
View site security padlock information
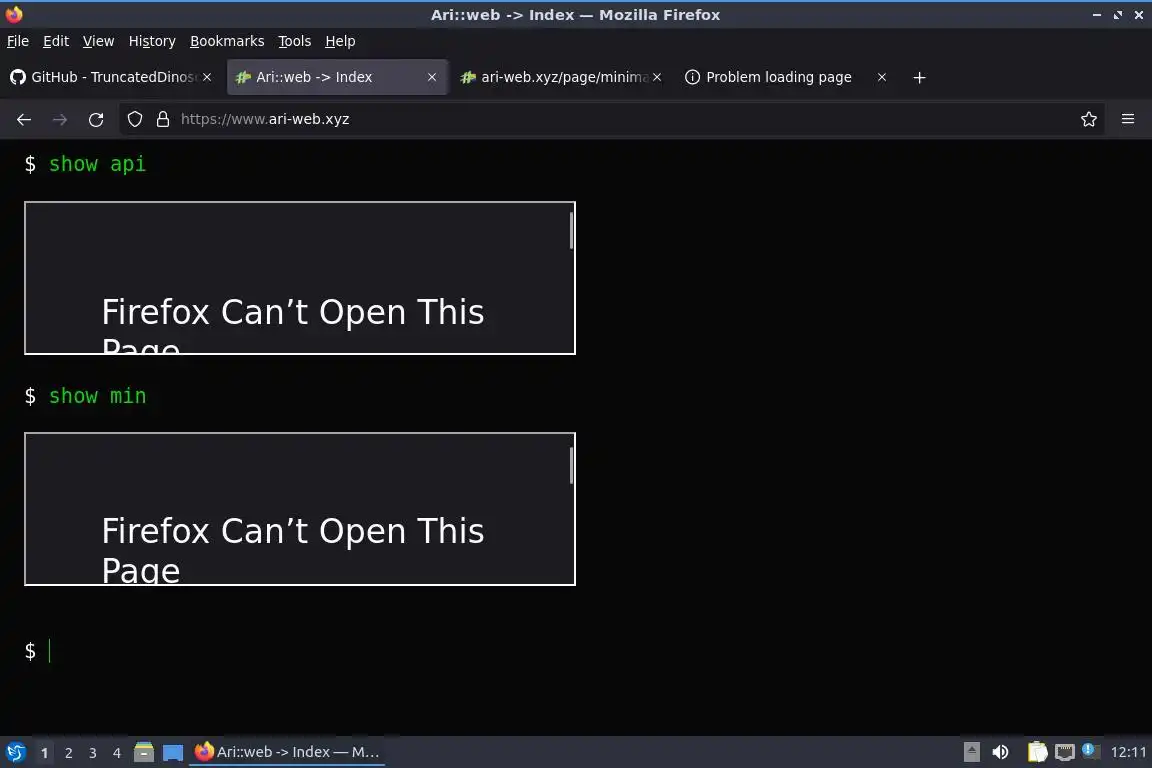[163, 119]
